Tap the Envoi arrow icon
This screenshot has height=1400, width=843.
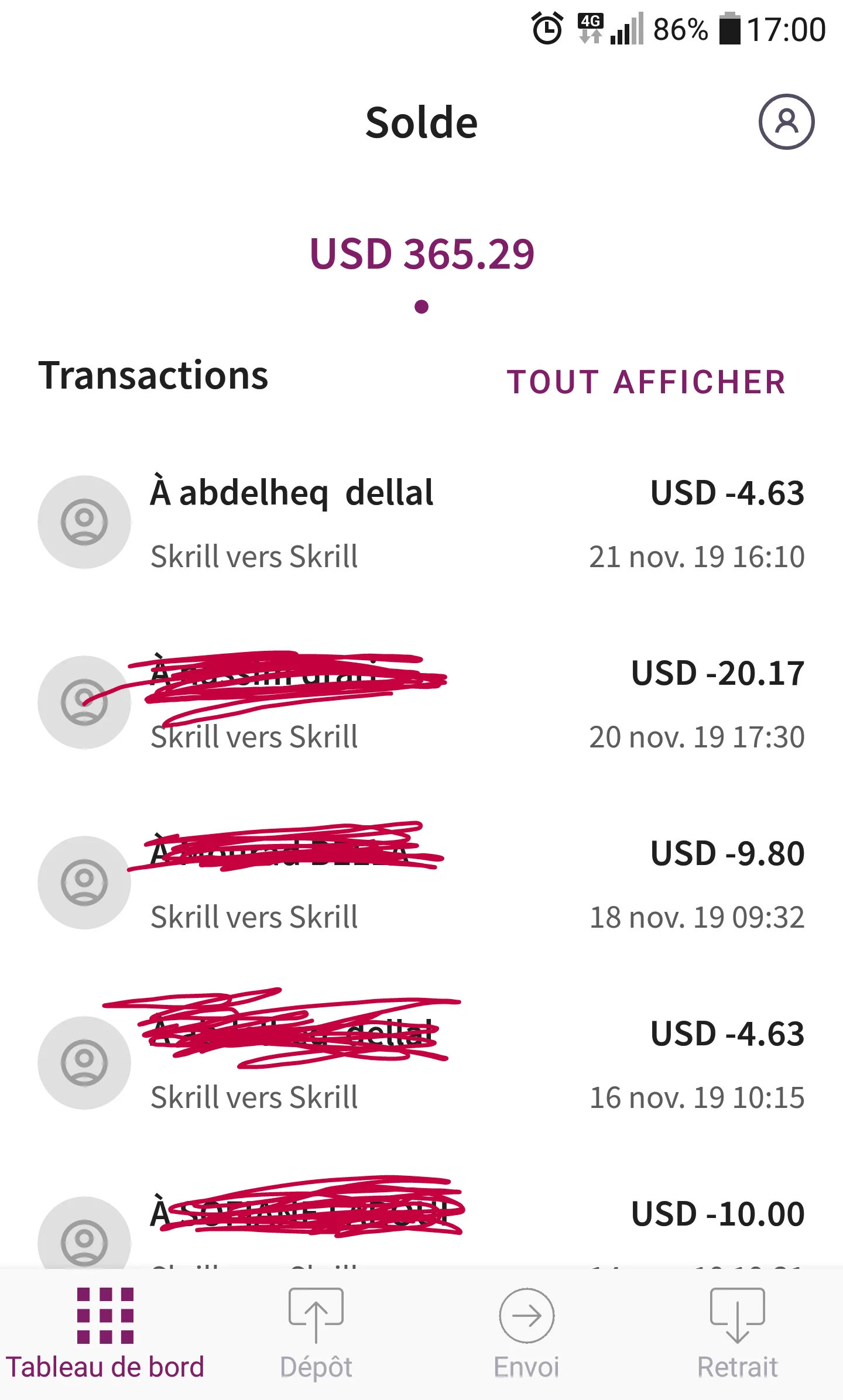pyautogui.click(x=526, y=1316)
